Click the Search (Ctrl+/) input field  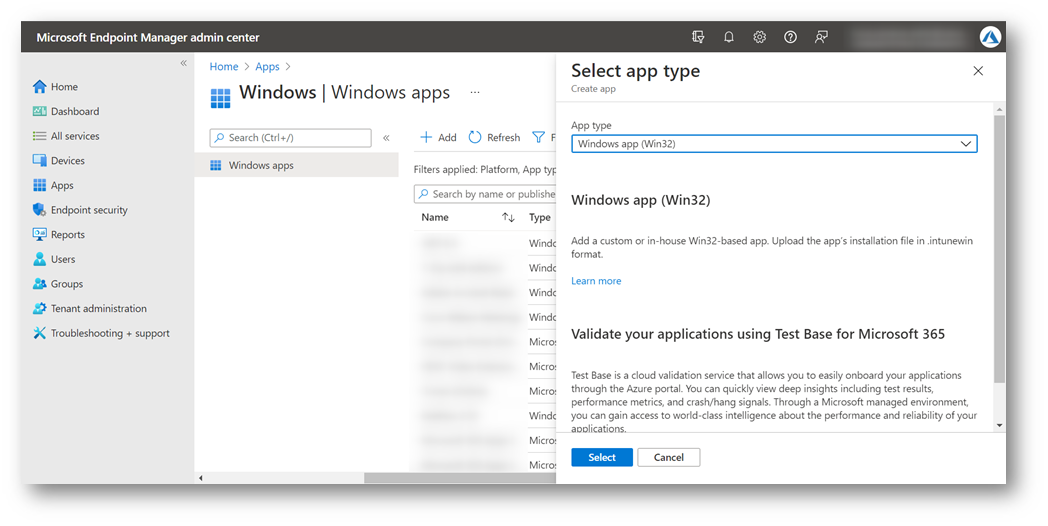pos(291,138)
